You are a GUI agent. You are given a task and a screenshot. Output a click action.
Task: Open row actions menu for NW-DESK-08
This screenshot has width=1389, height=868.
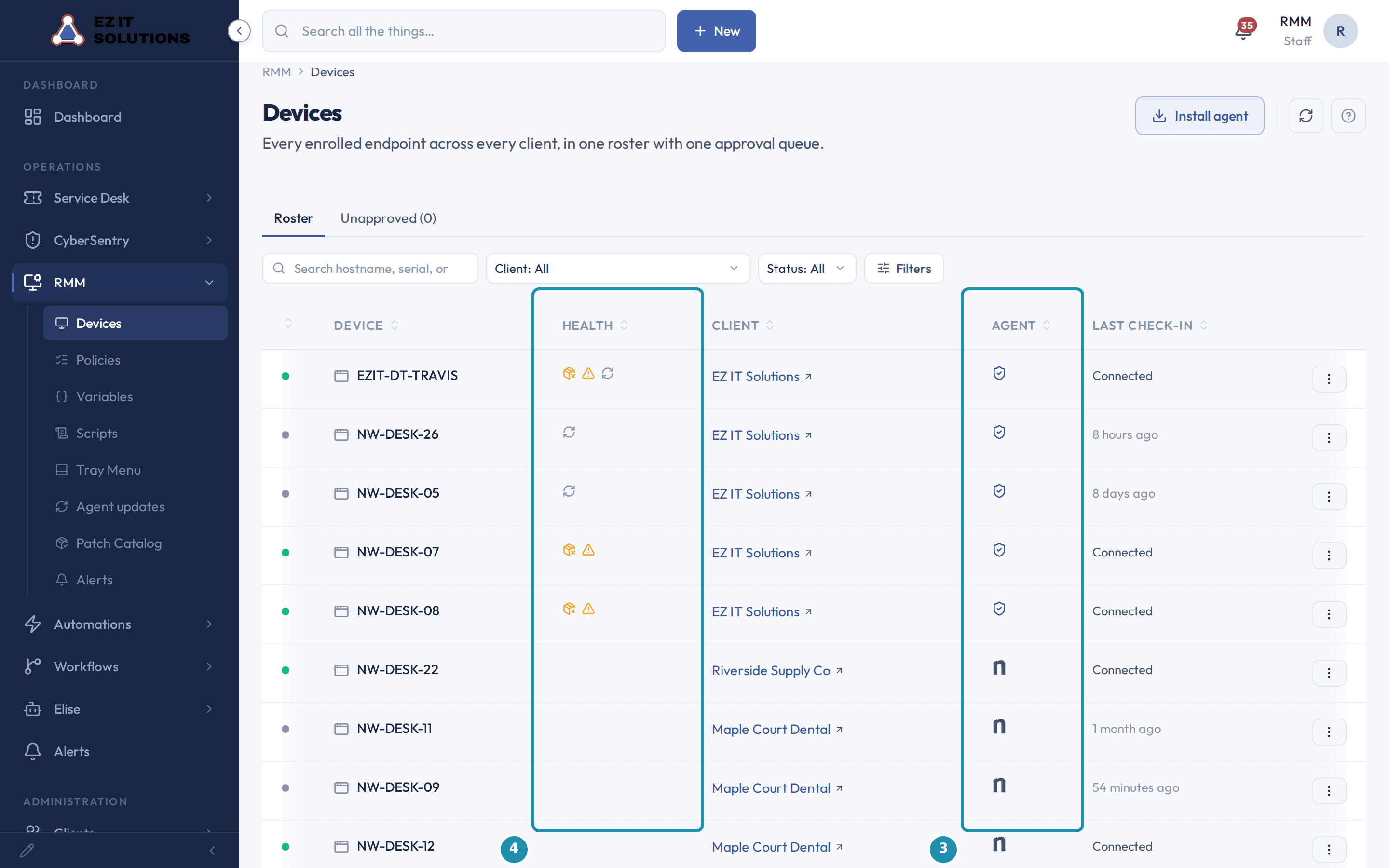(x=1329, y=614)
